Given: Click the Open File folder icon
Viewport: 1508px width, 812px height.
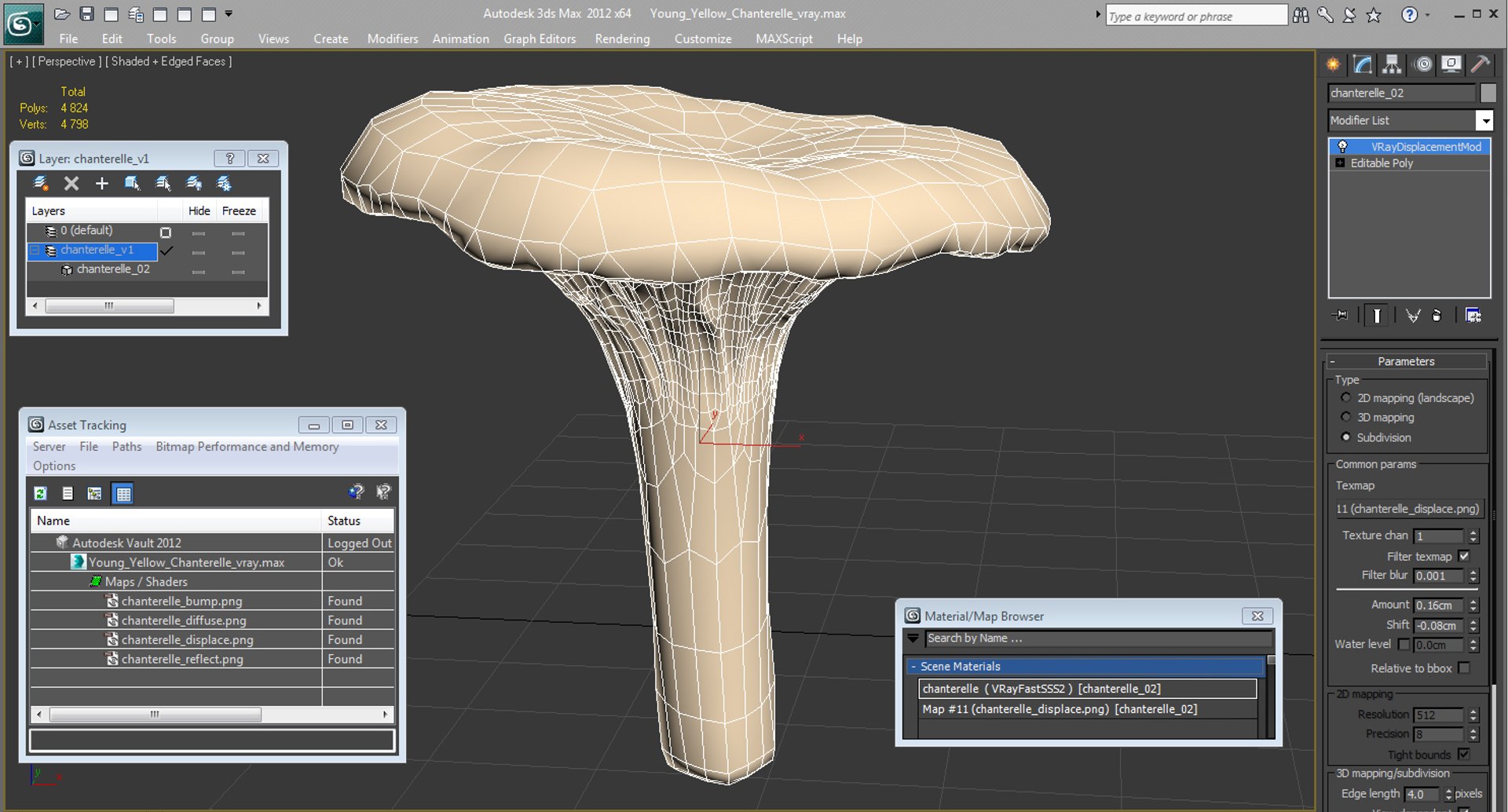Looking at the screenshot, I should [62, 14].
